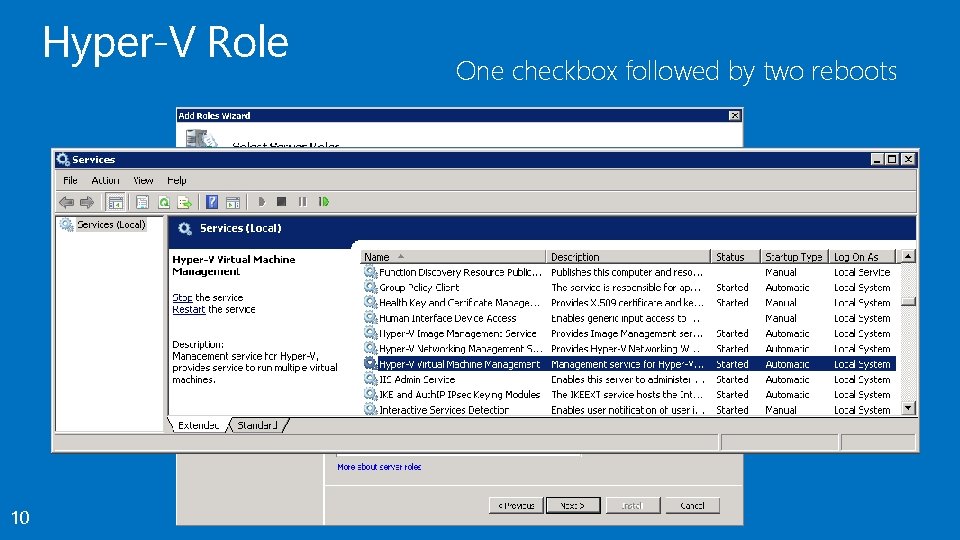
Task: Select Hyper-V Image Management Service name
Action: tap(457, 333)
